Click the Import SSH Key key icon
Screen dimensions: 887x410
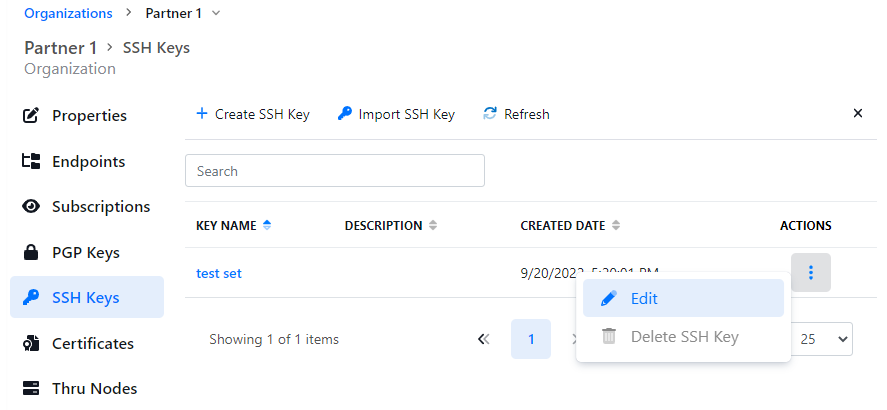pyautogui.click(x=344, y=114)
